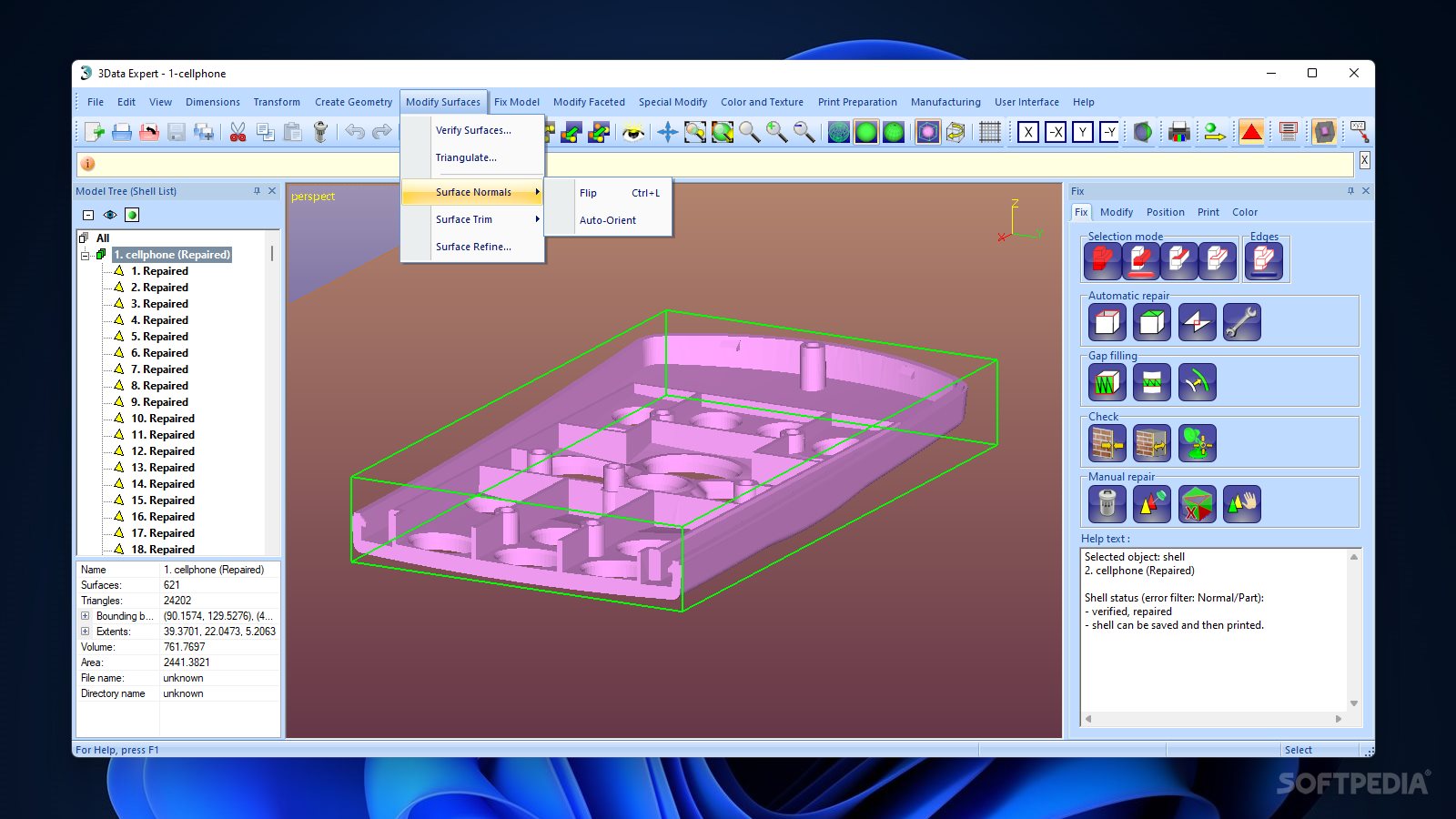Select the '12. Repaired' tree item
The image size is (1456, 819).
[163, 451]
